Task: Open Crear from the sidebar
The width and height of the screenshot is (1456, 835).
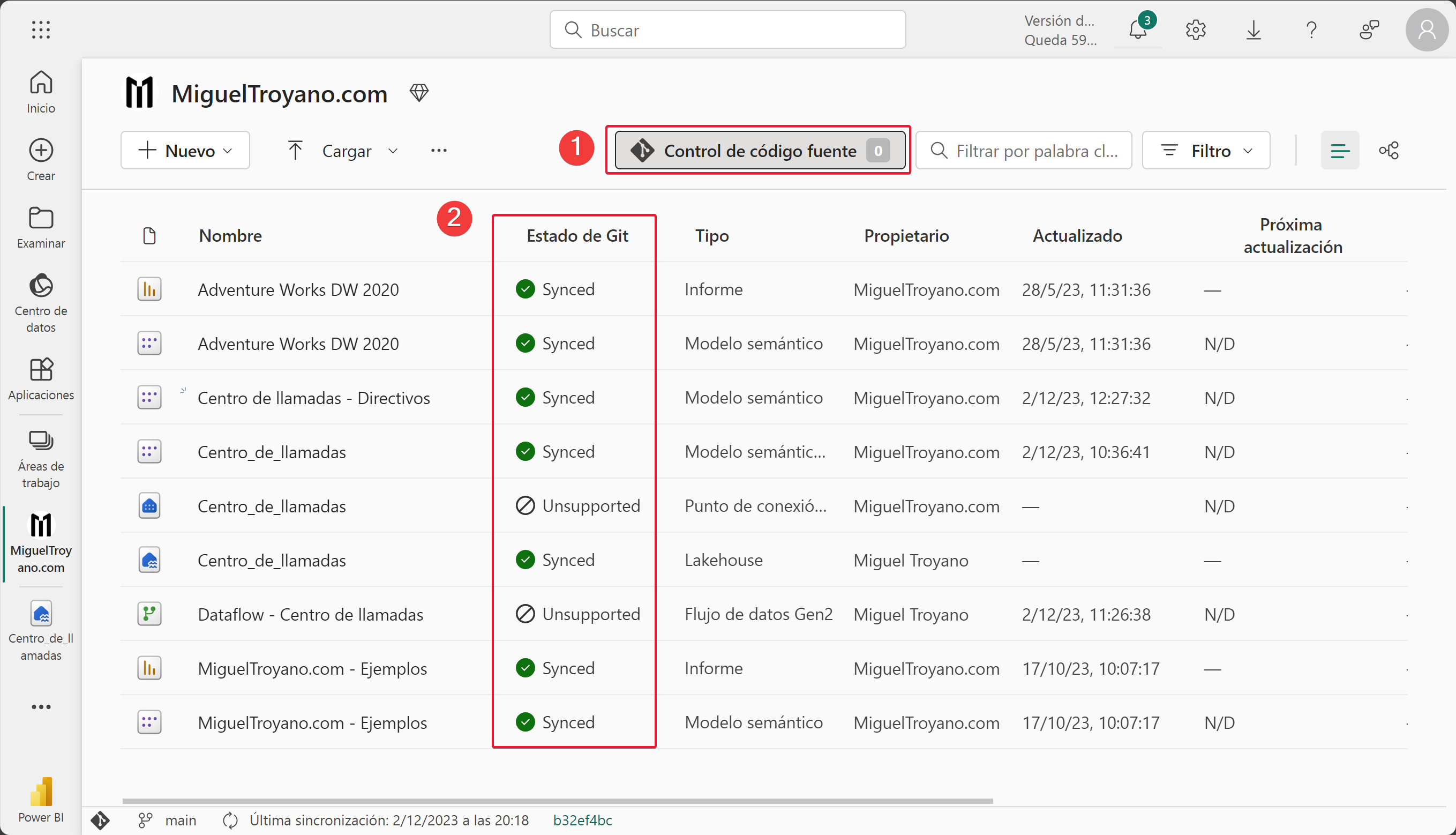Action: [x=41, y=159]
